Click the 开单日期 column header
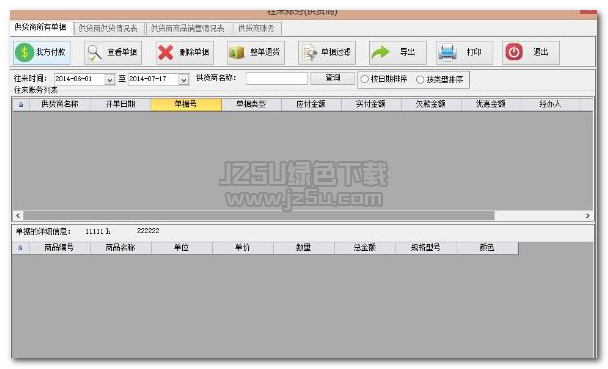This screenshot has height=369, width=608. 121,104
